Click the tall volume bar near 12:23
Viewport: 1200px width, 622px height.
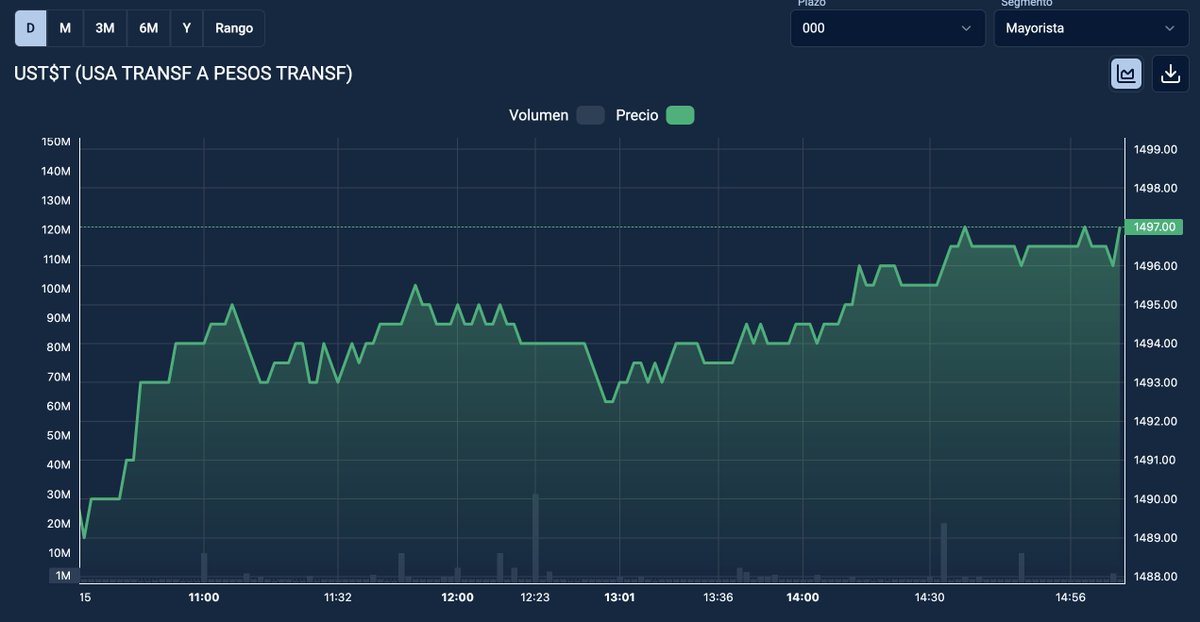point(536,537)
